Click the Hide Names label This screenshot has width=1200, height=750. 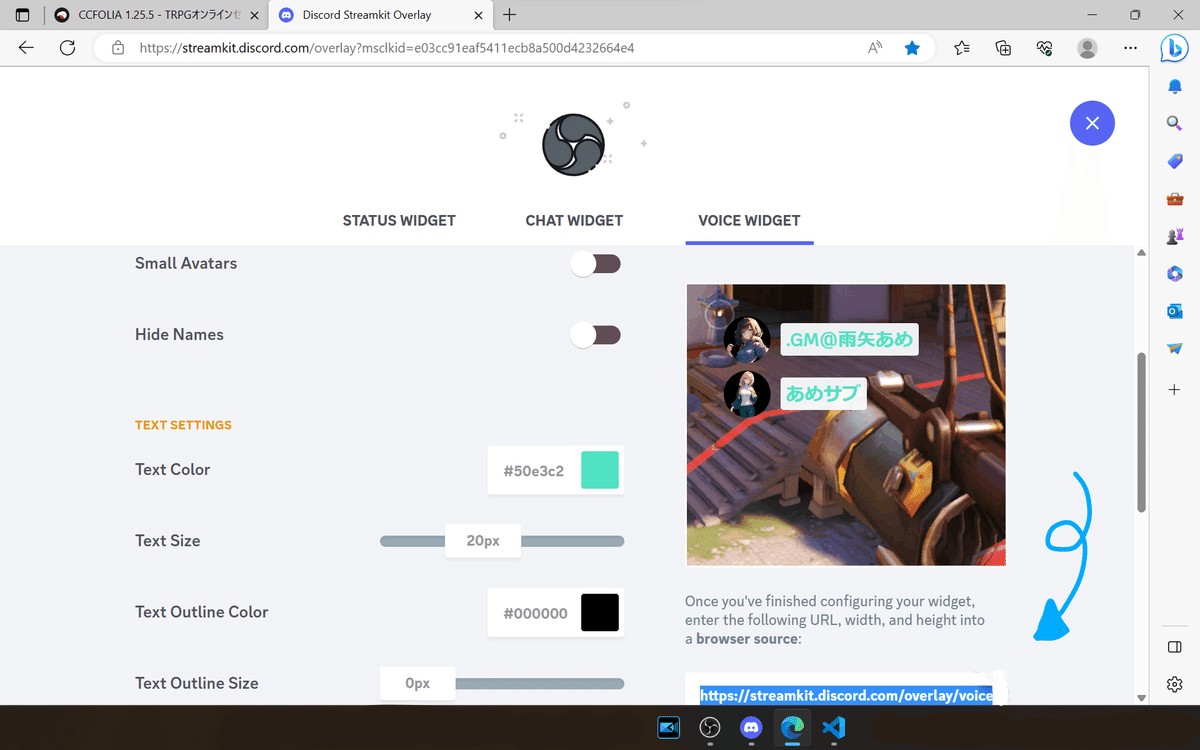(179, 334)
